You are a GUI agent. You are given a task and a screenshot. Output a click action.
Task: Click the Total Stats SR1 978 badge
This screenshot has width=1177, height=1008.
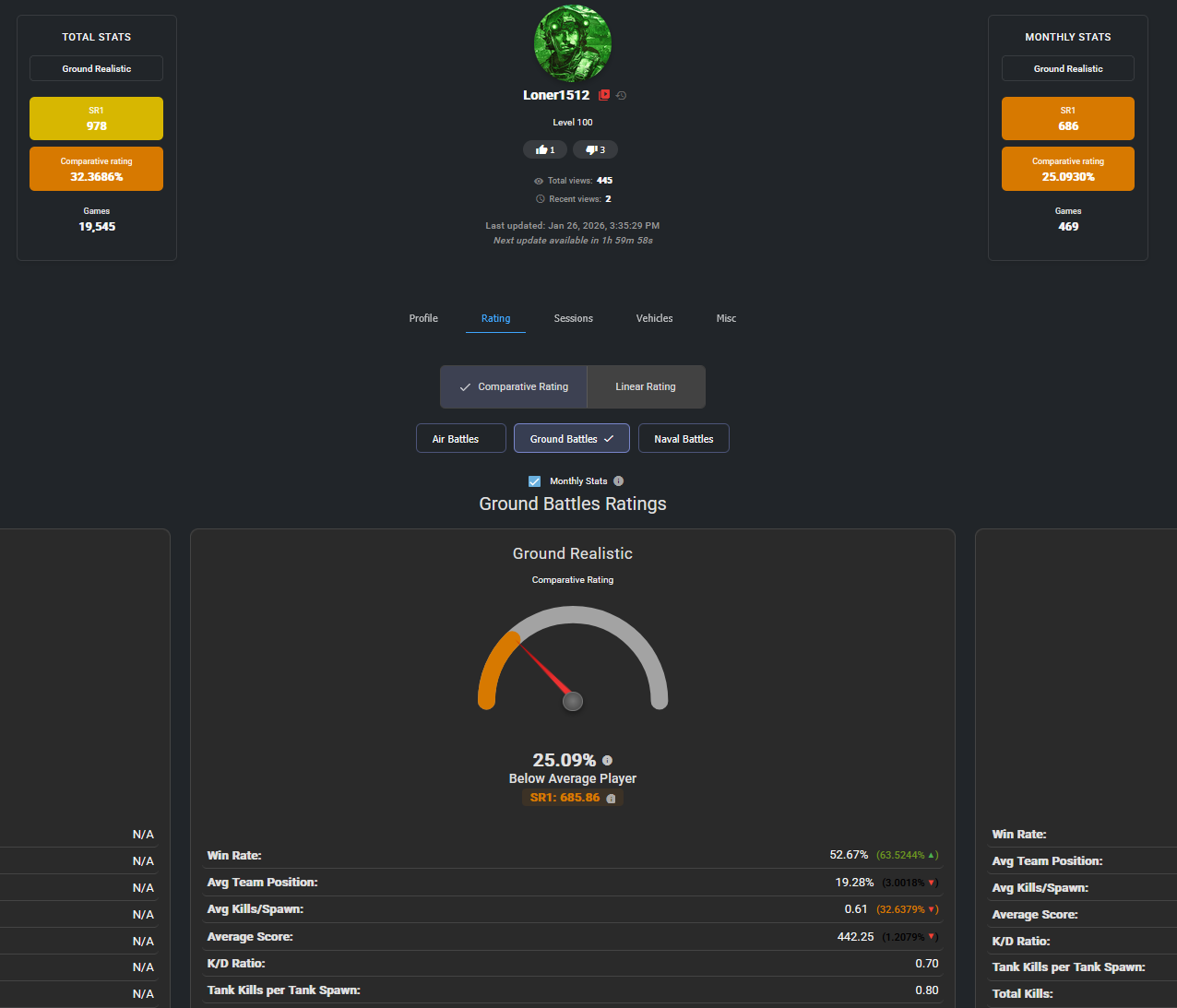pos(97,118)
